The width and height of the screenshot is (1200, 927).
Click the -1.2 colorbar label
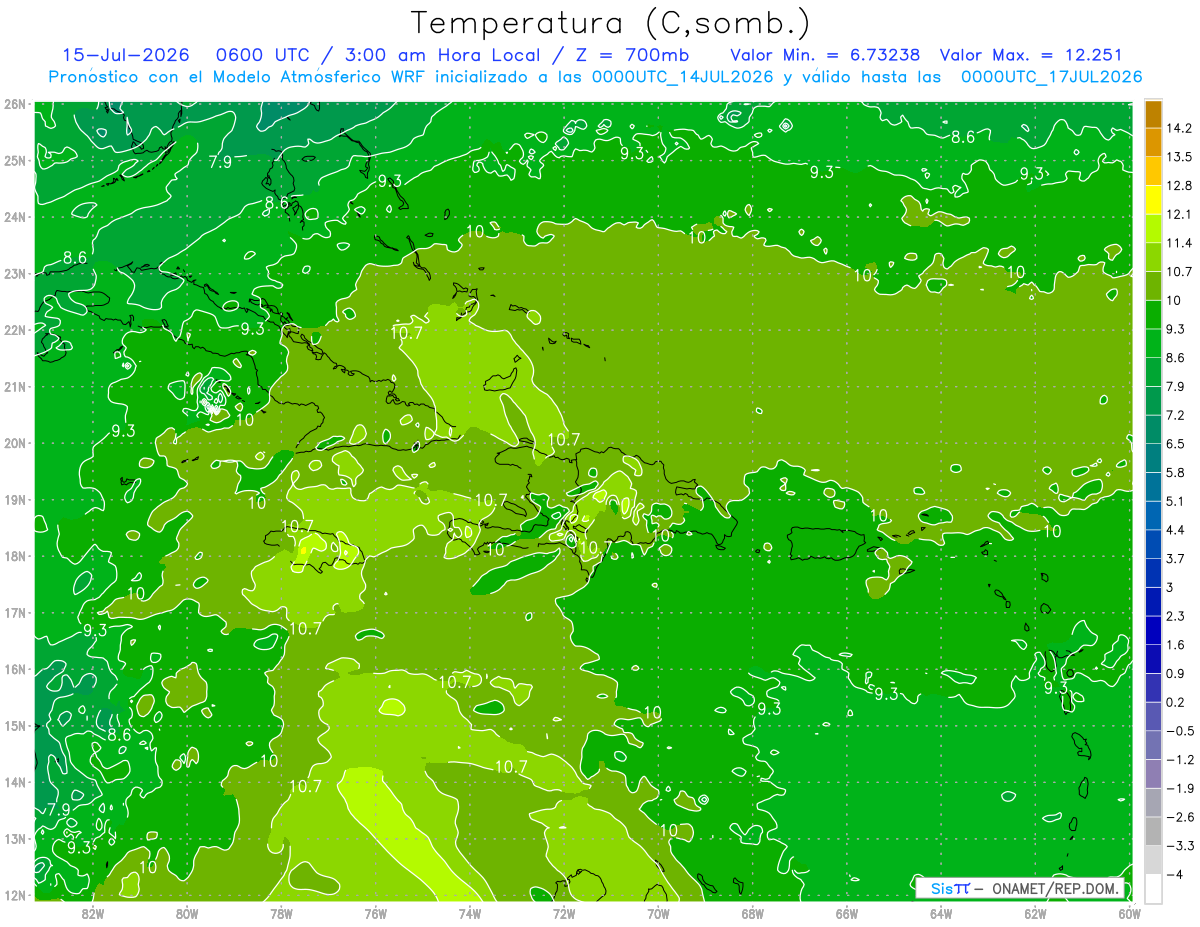coord(1179,760)
